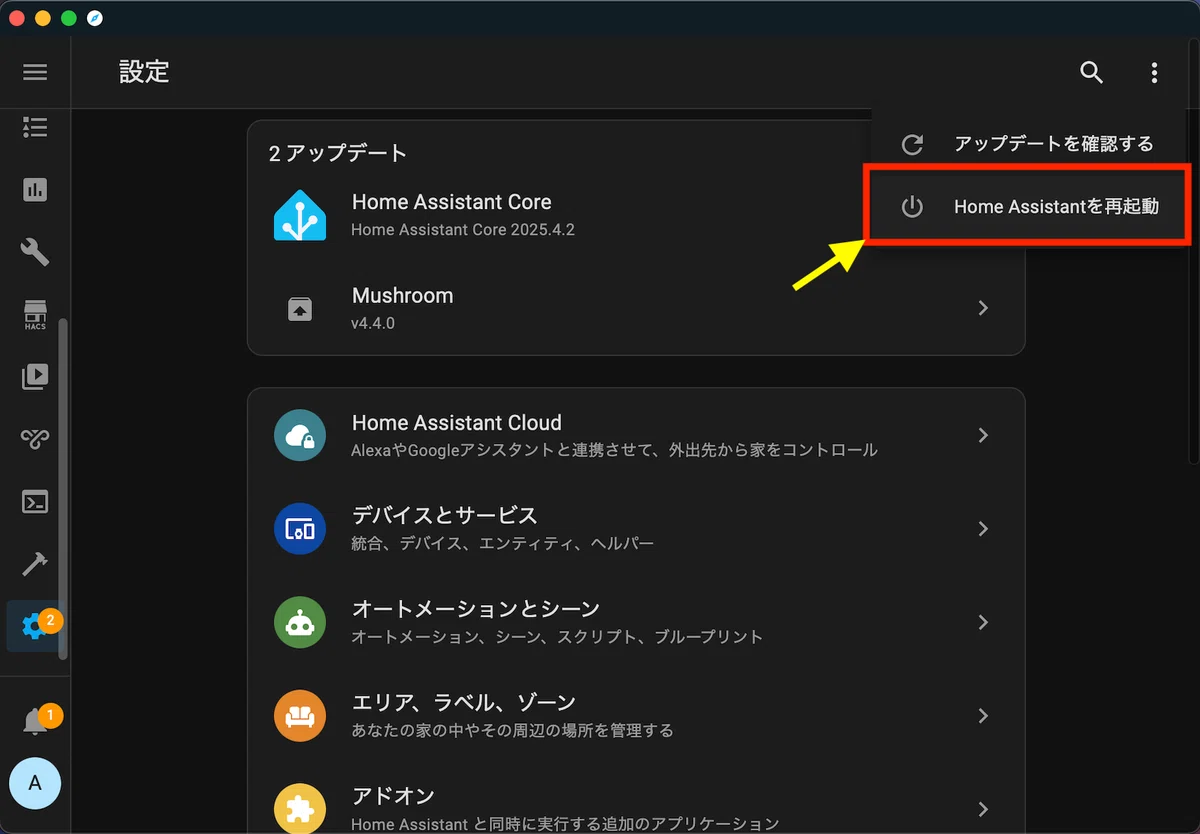Click the 設定 page title
Screen dimensions: 1200x834
(145, 72)
